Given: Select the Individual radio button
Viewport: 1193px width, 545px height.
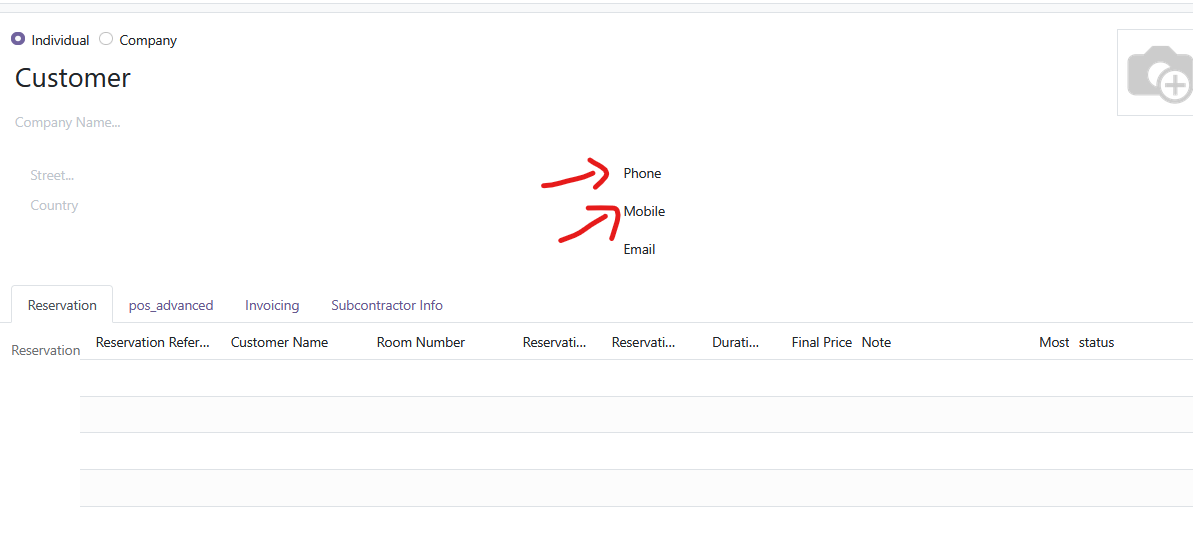Looking at the screenshot, I should [x=18, y=39].
